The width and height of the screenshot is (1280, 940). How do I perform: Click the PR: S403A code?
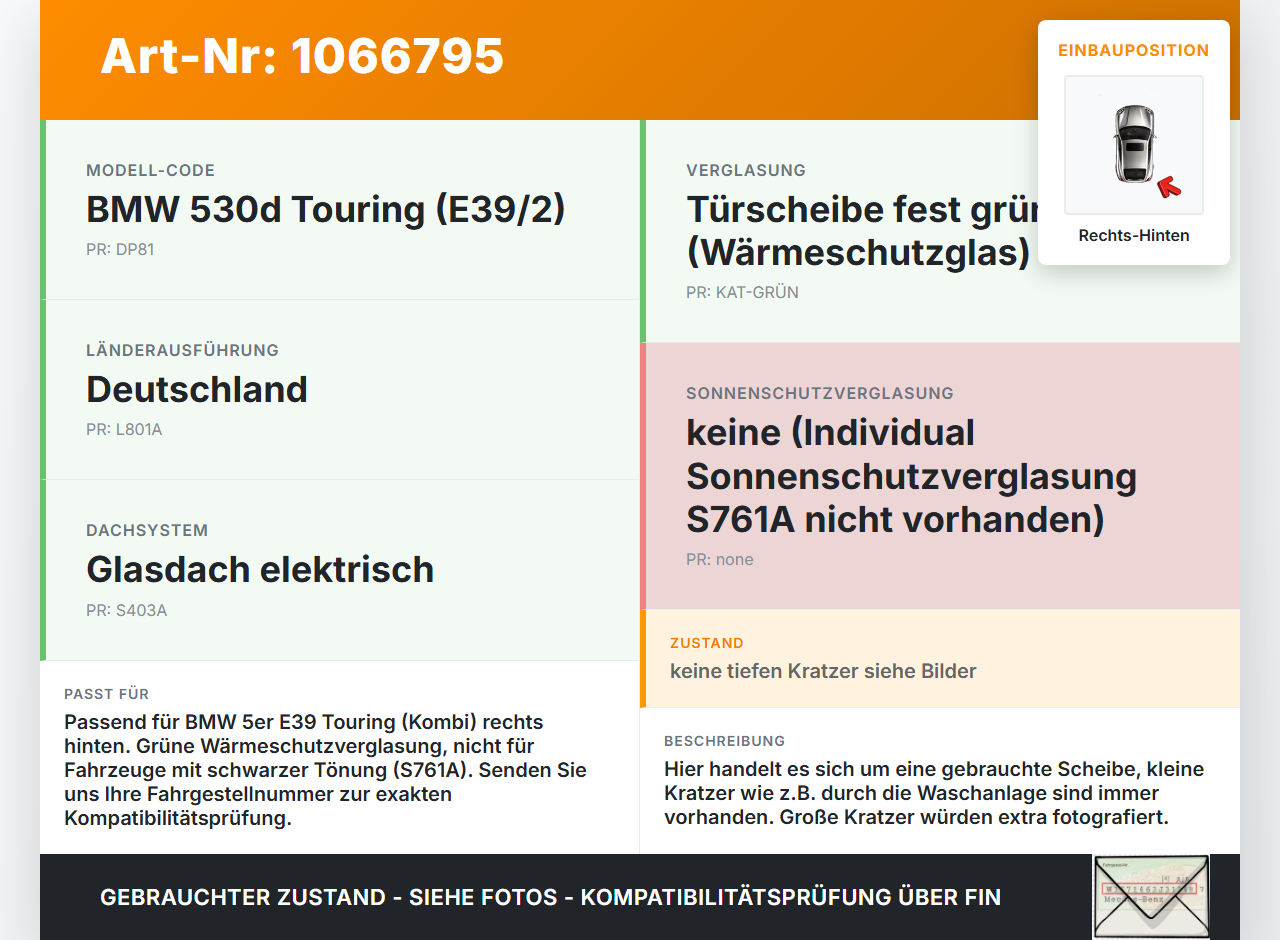pyautogui.click(x=126, y=610)
